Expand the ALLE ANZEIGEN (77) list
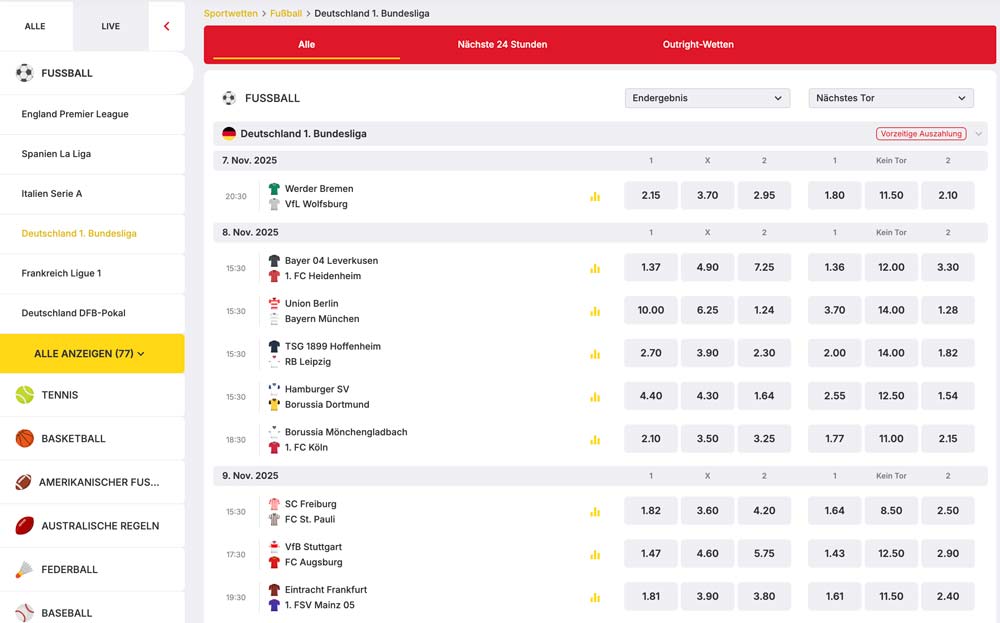Viewport: 1000px width, 623px height. coord(92,354)
